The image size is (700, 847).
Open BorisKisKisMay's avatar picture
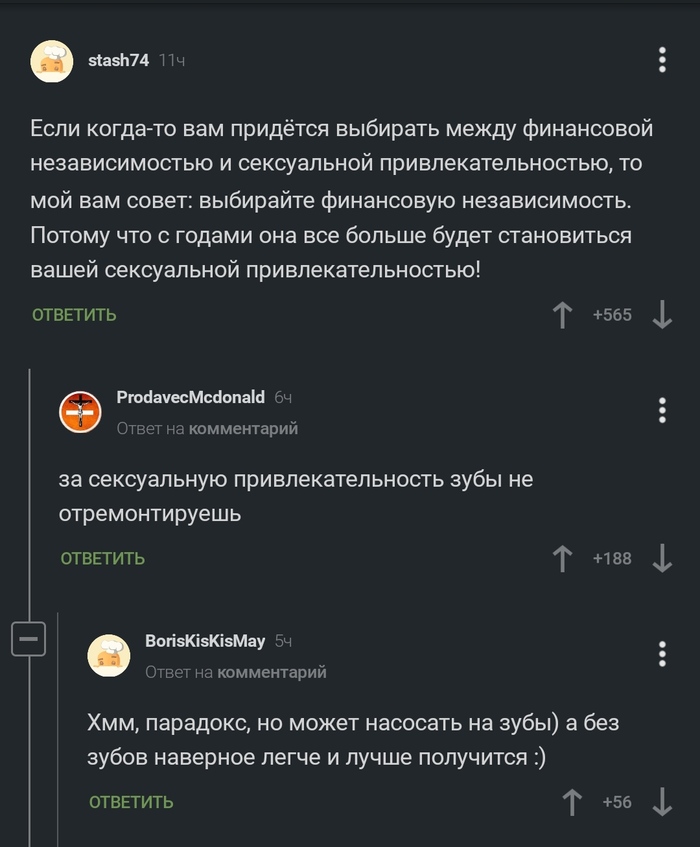point(109,655)
